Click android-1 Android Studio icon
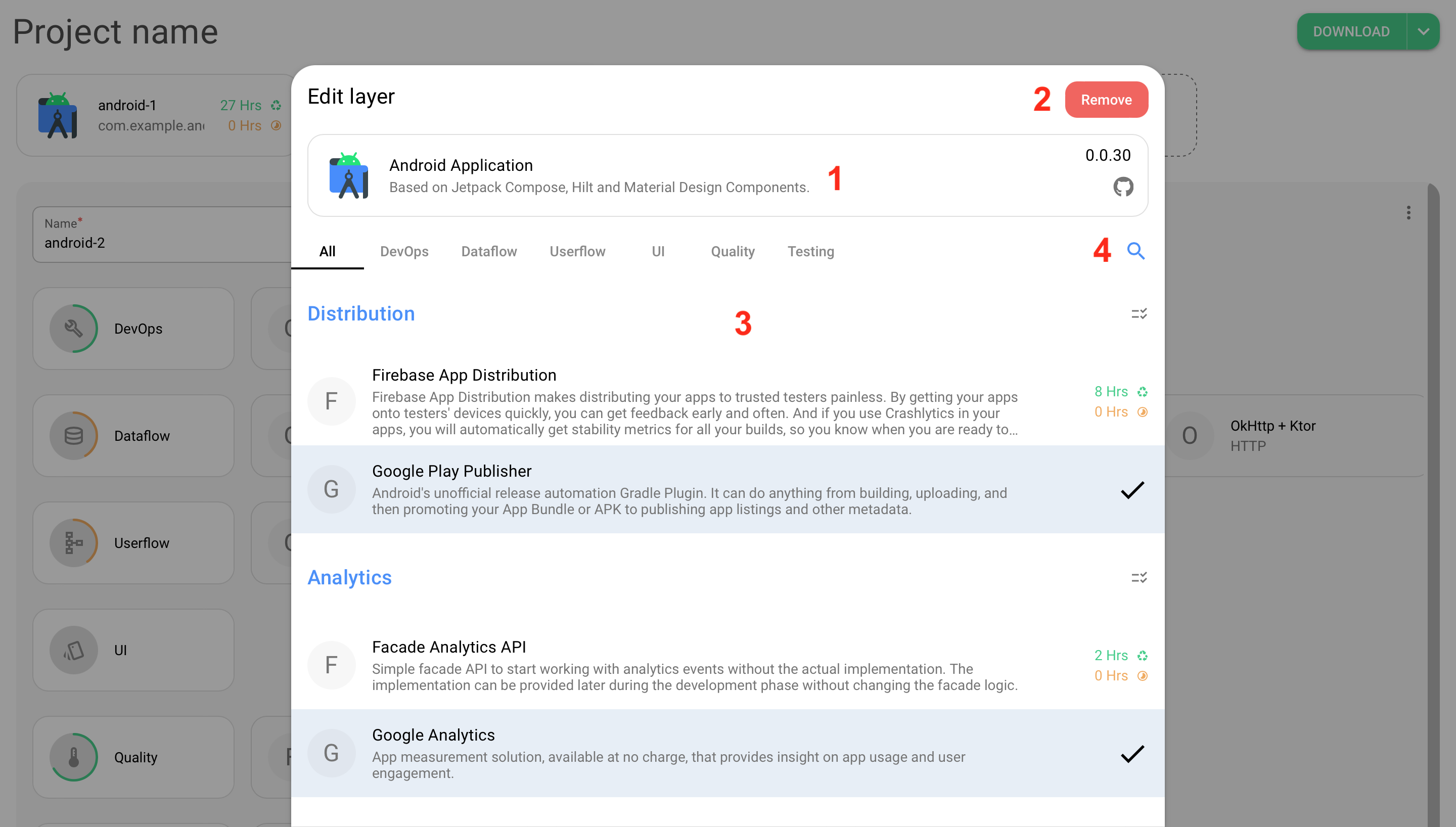 (57, 115)
